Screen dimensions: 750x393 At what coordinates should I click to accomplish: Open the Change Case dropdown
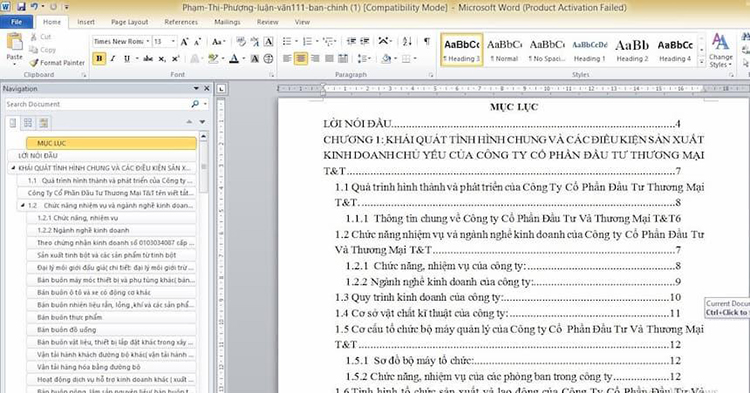[x=218, y=42]
